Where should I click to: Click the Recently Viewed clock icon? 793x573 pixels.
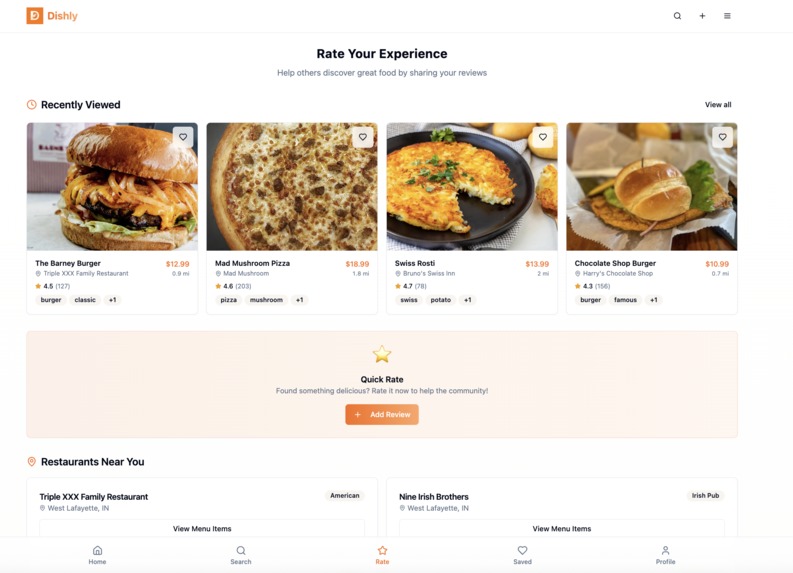[x=31, y=105]
